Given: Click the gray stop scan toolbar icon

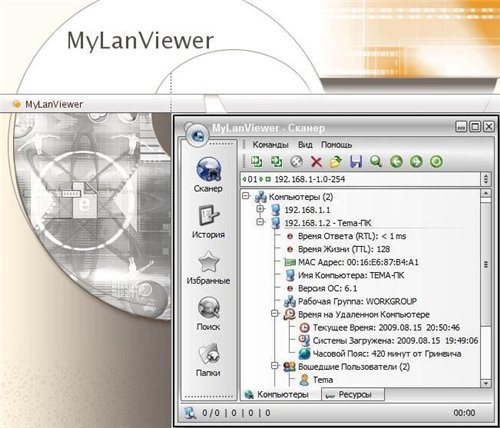Looking at the screenshot, I should [296, 162].
